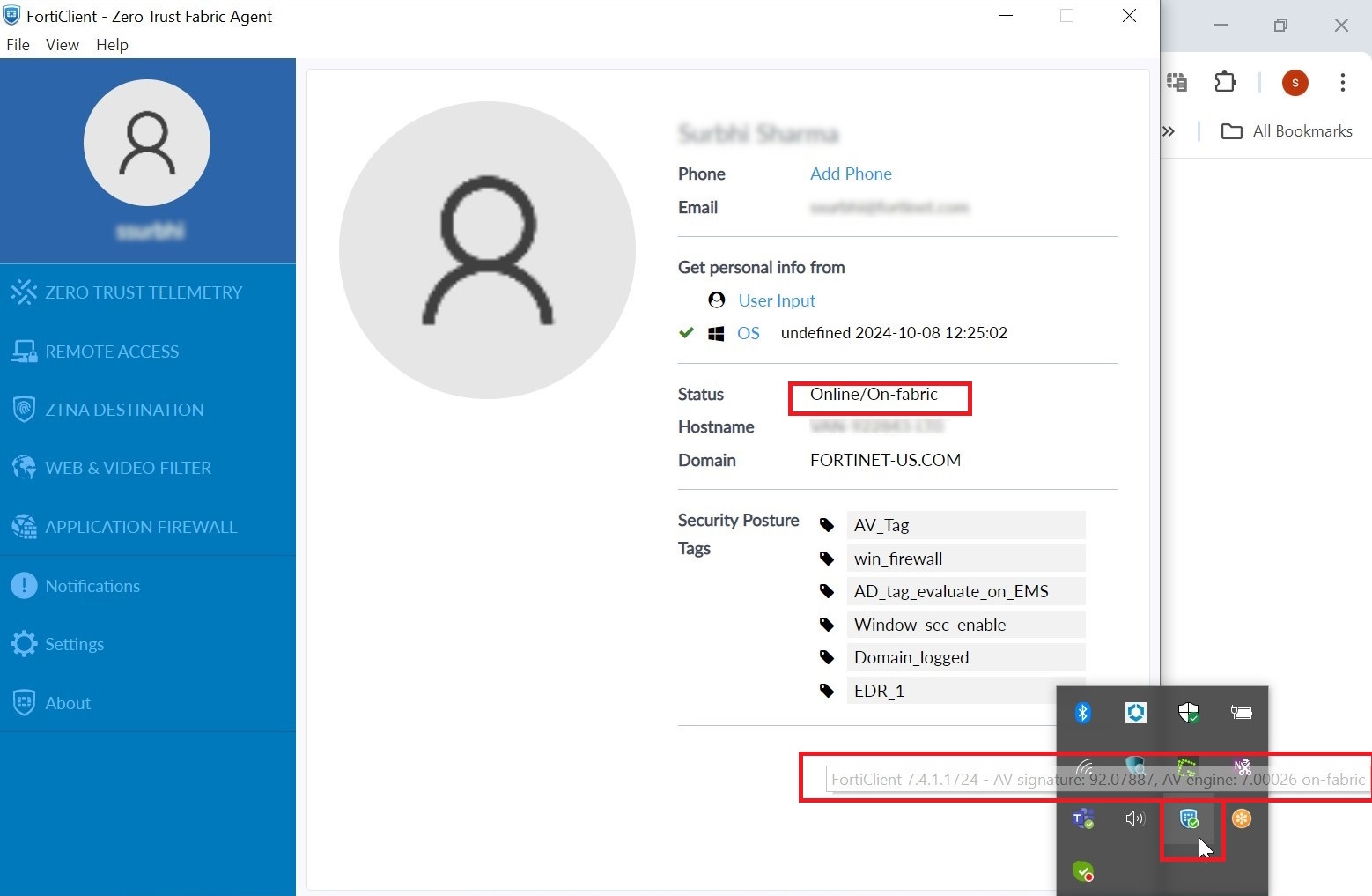This screenshot has width=1372, height=896.
Task: Open the File menu
Action: pos(17,44)
